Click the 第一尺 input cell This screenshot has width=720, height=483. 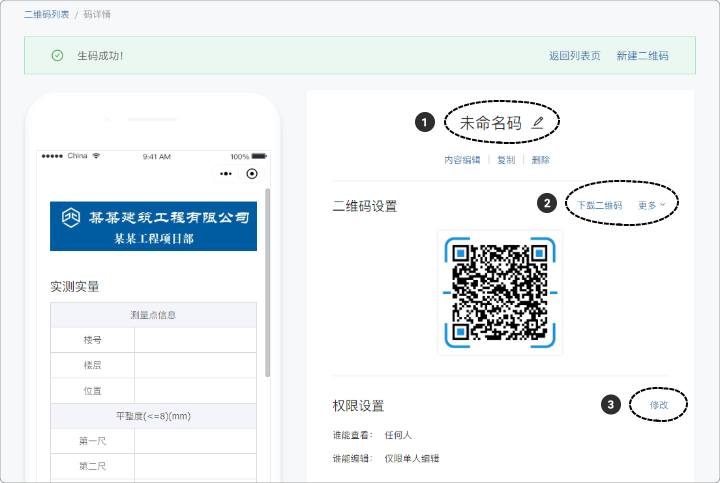tap(195, 441)
